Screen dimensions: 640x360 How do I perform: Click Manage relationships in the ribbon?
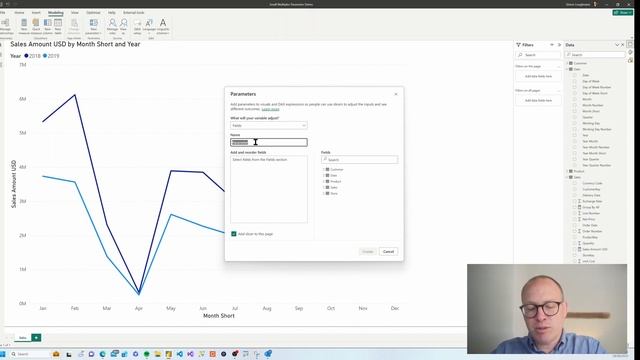tap(6, 26)
